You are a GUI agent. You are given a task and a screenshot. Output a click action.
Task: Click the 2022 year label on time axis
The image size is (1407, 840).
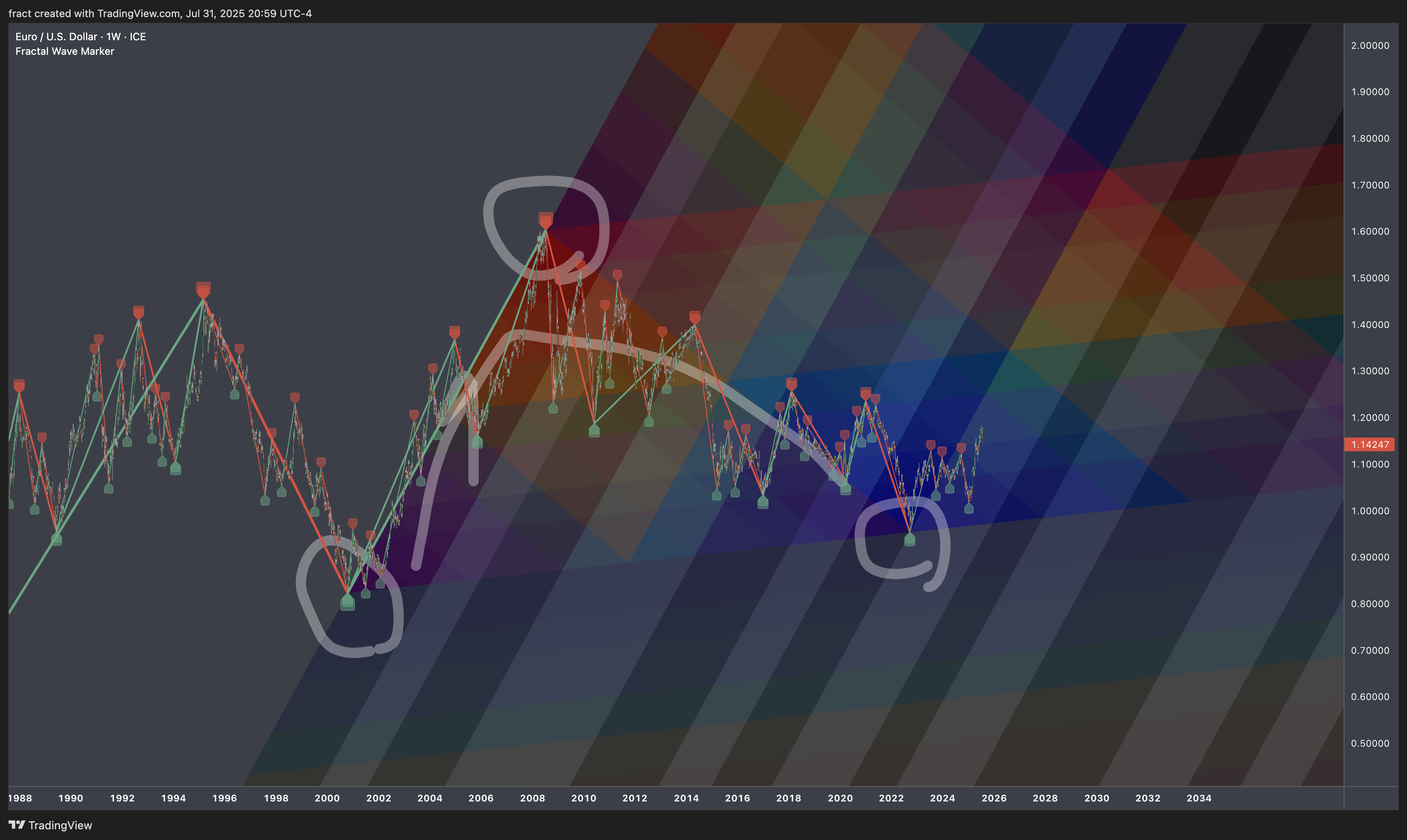pyautogui.click(x=891, y=798)
